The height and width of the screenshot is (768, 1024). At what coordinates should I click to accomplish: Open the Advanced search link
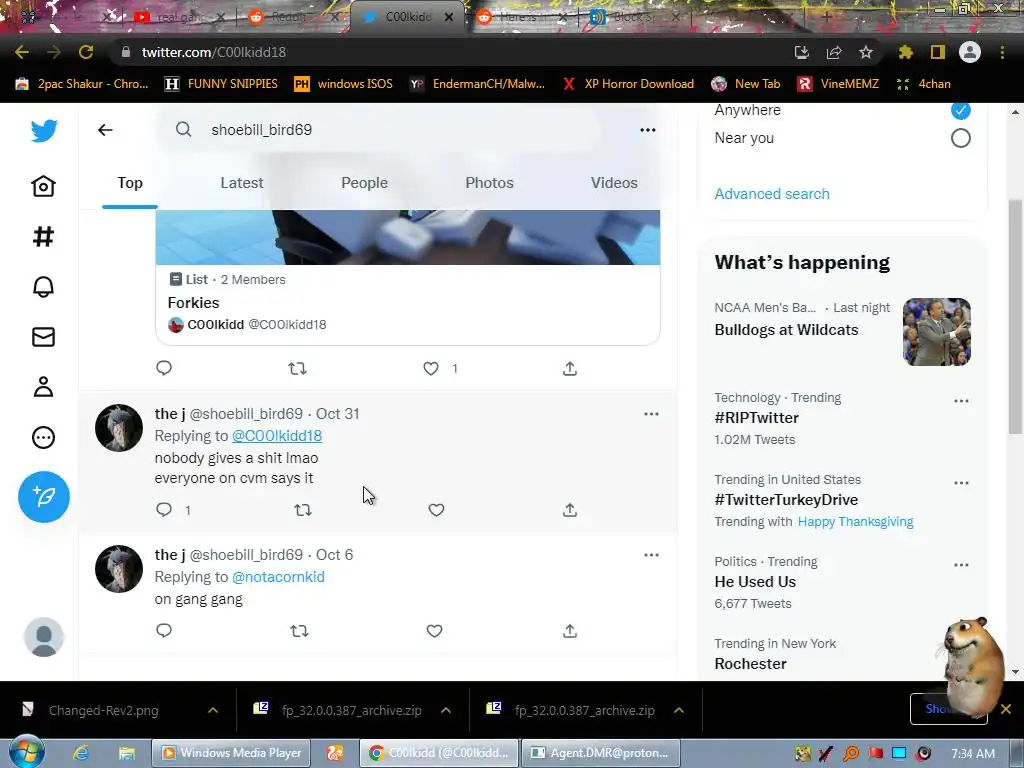pos(772,194)
